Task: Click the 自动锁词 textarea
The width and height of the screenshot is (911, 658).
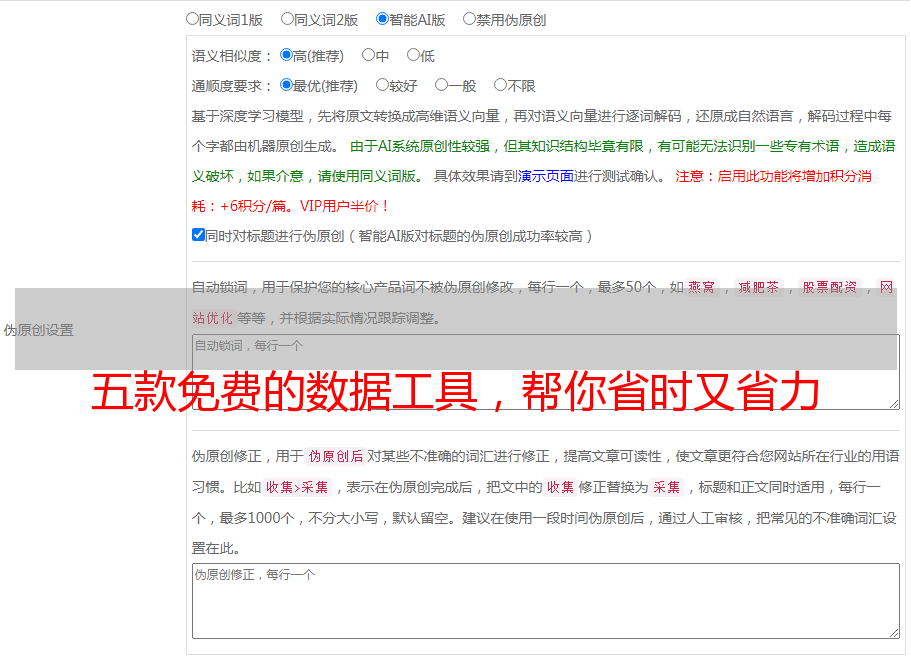Action: (x=546, y=372)
